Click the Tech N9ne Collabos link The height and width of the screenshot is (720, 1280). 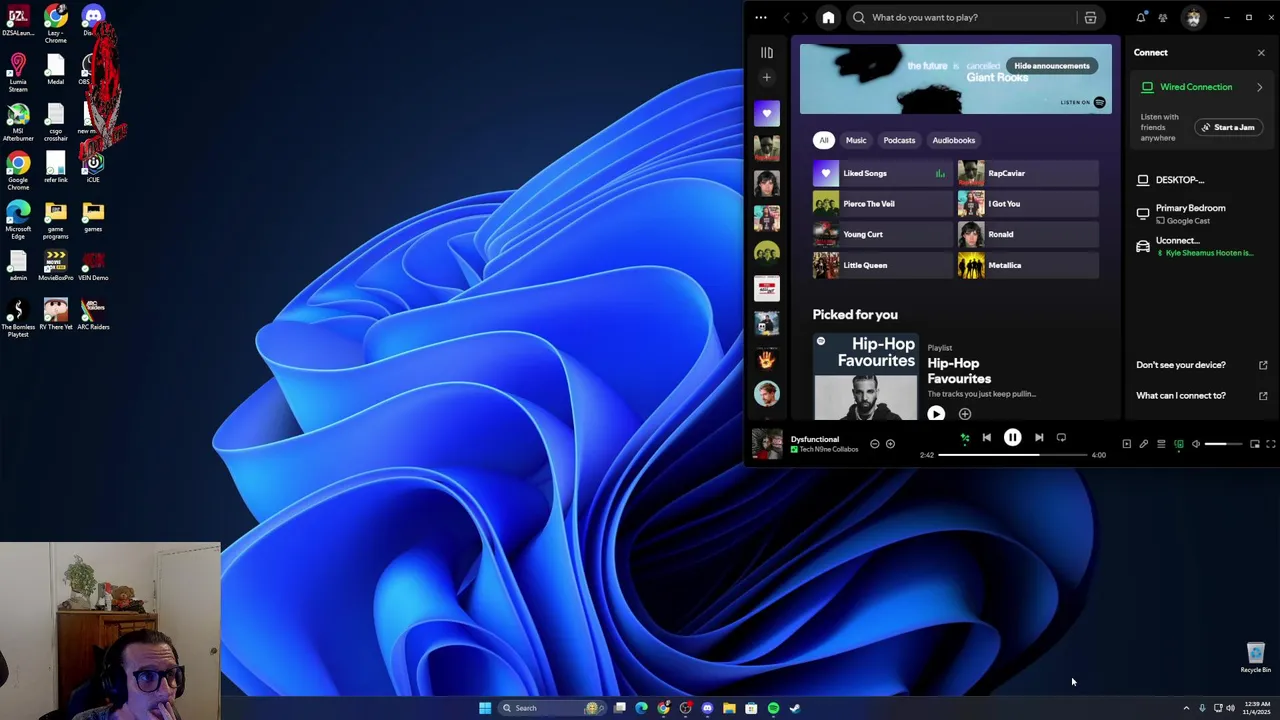pos(829,450)
